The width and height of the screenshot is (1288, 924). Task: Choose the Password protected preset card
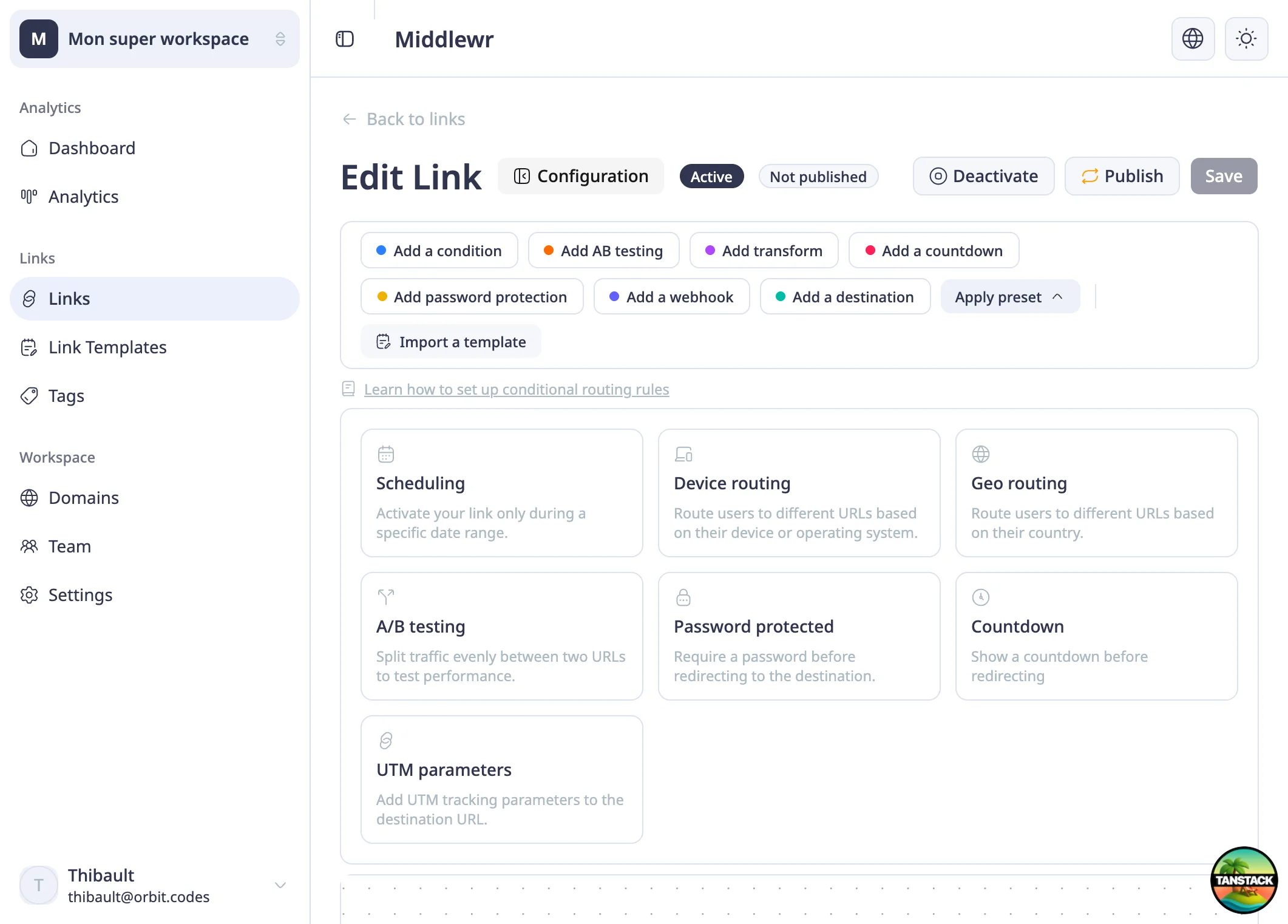pyautogui.click(x=799, y=636)
